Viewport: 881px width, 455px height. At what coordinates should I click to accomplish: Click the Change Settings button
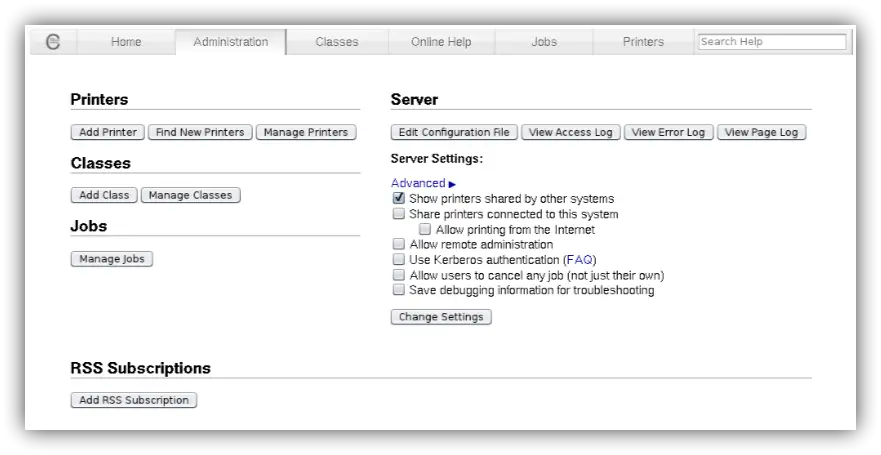pos(441,317)
